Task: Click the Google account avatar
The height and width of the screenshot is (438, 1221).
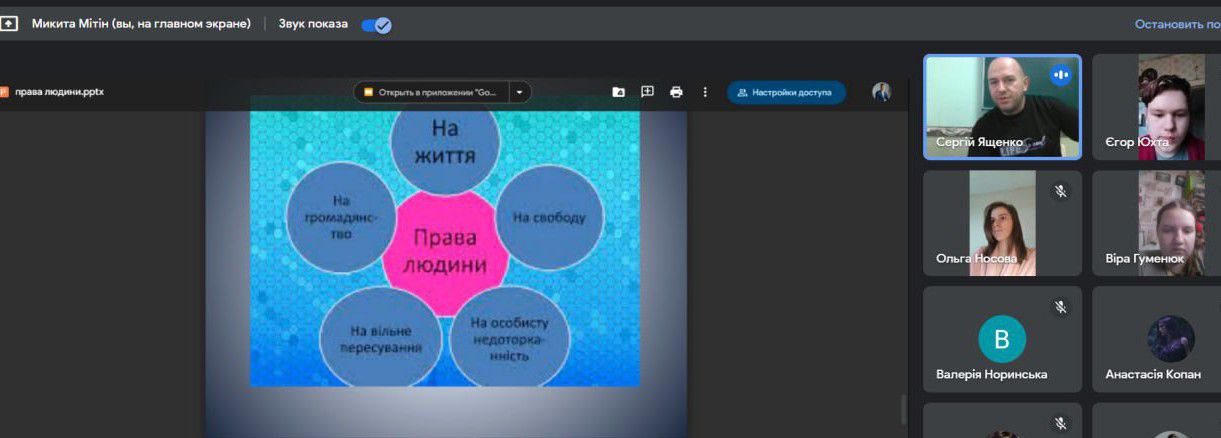Action: coord(881,92)
